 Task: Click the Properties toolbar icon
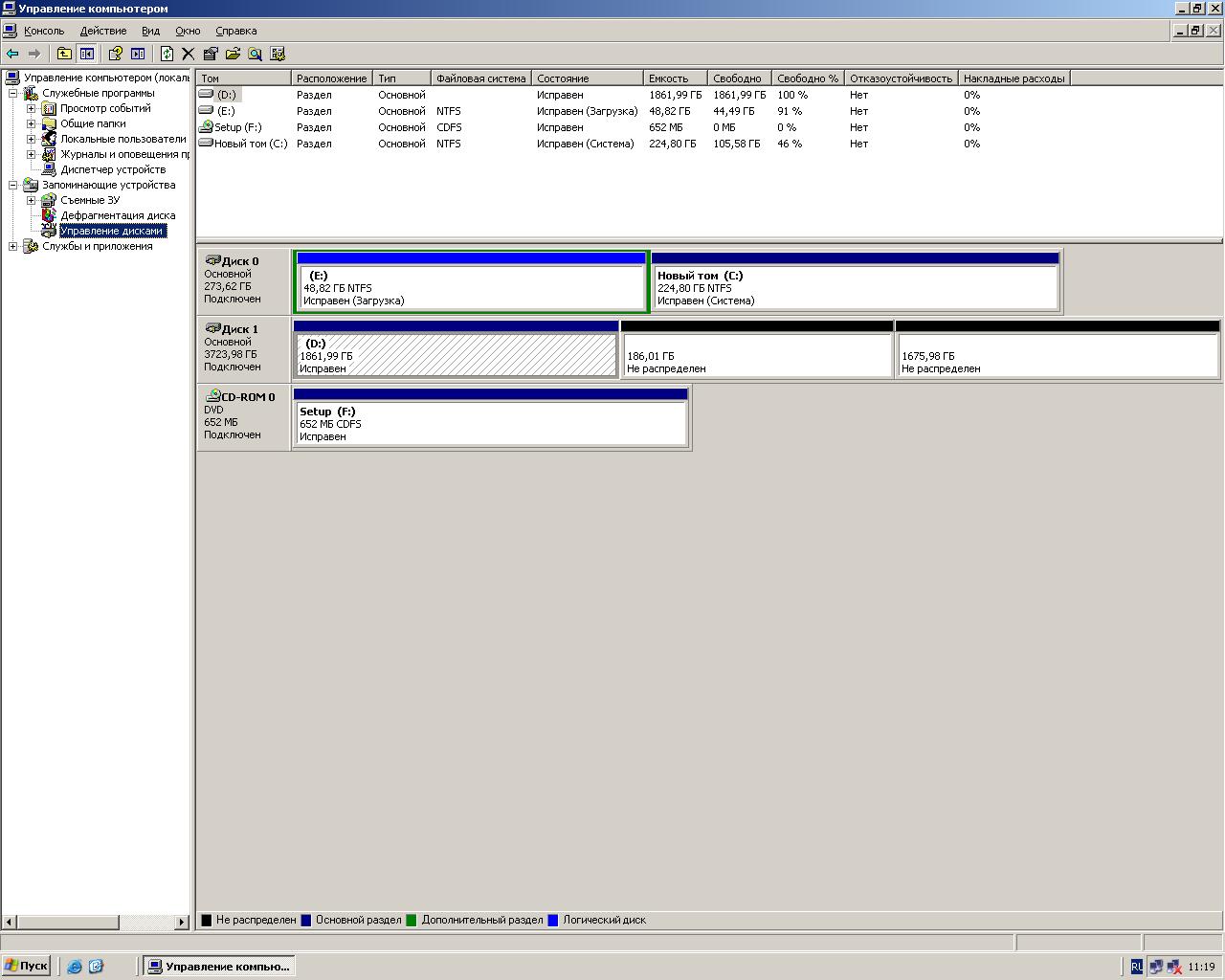coord(211,54)
